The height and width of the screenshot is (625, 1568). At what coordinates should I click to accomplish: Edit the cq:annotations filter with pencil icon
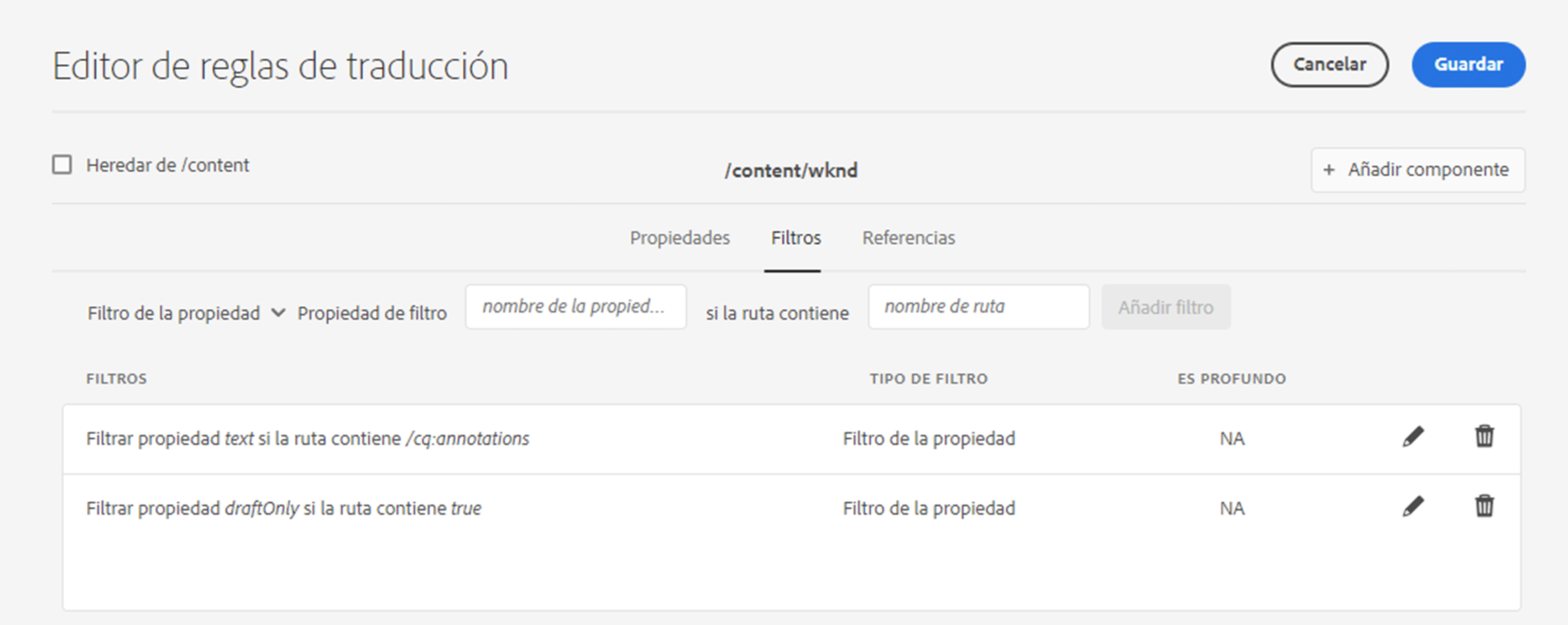(1413, 437)
